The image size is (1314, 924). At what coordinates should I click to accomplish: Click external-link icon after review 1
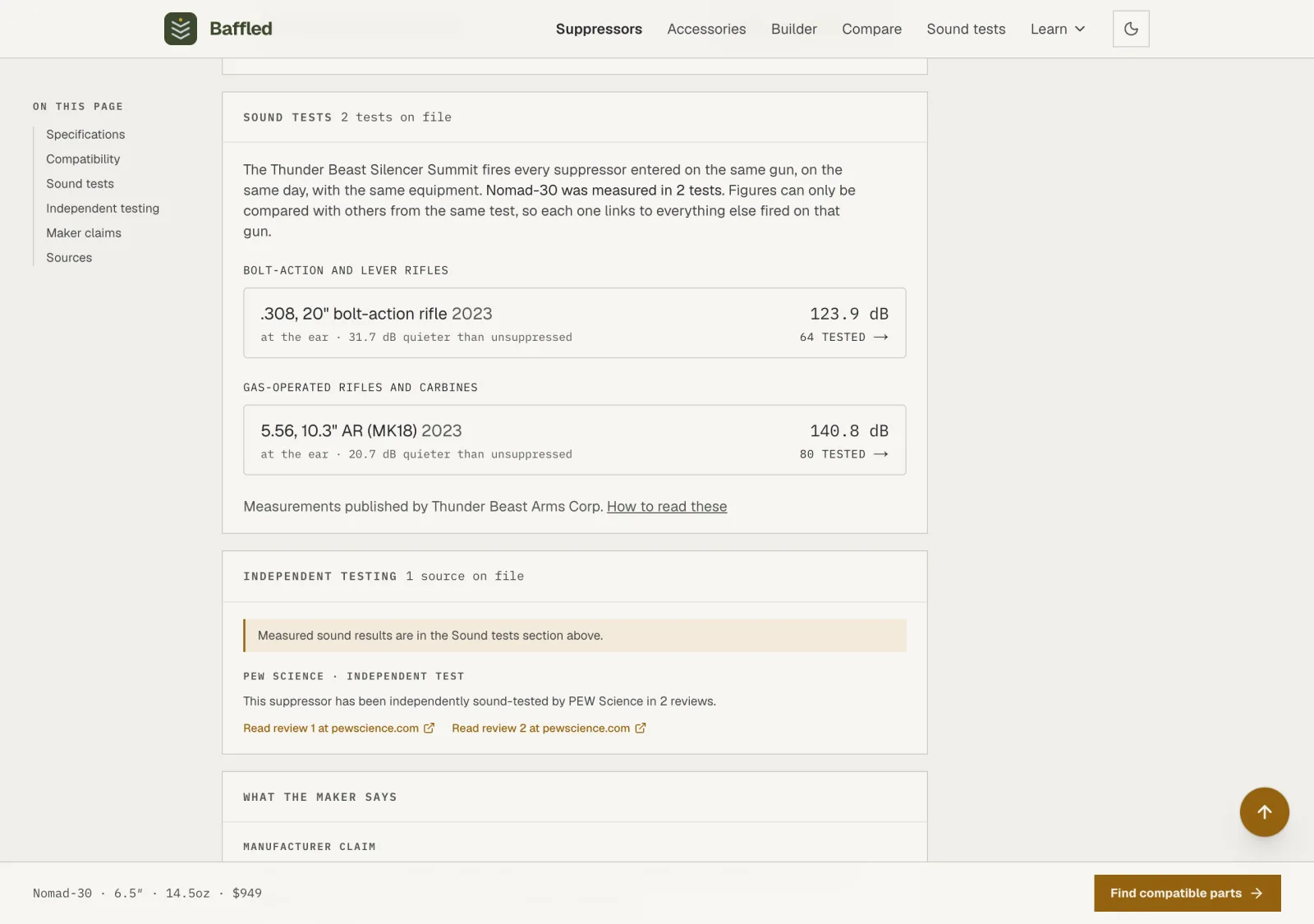click(x=429, y=729)
